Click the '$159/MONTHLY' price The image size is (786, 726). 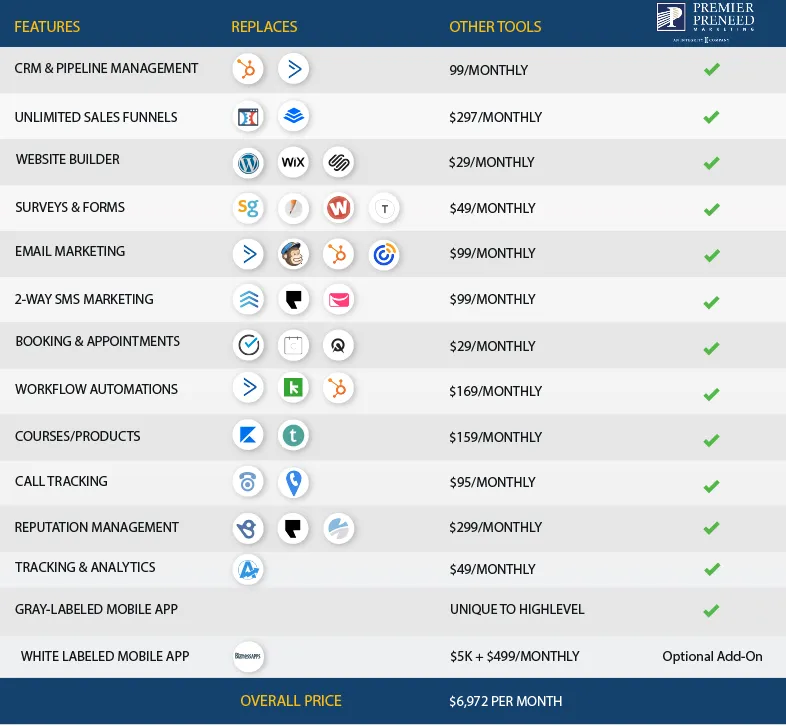click(x=496, y=437)
